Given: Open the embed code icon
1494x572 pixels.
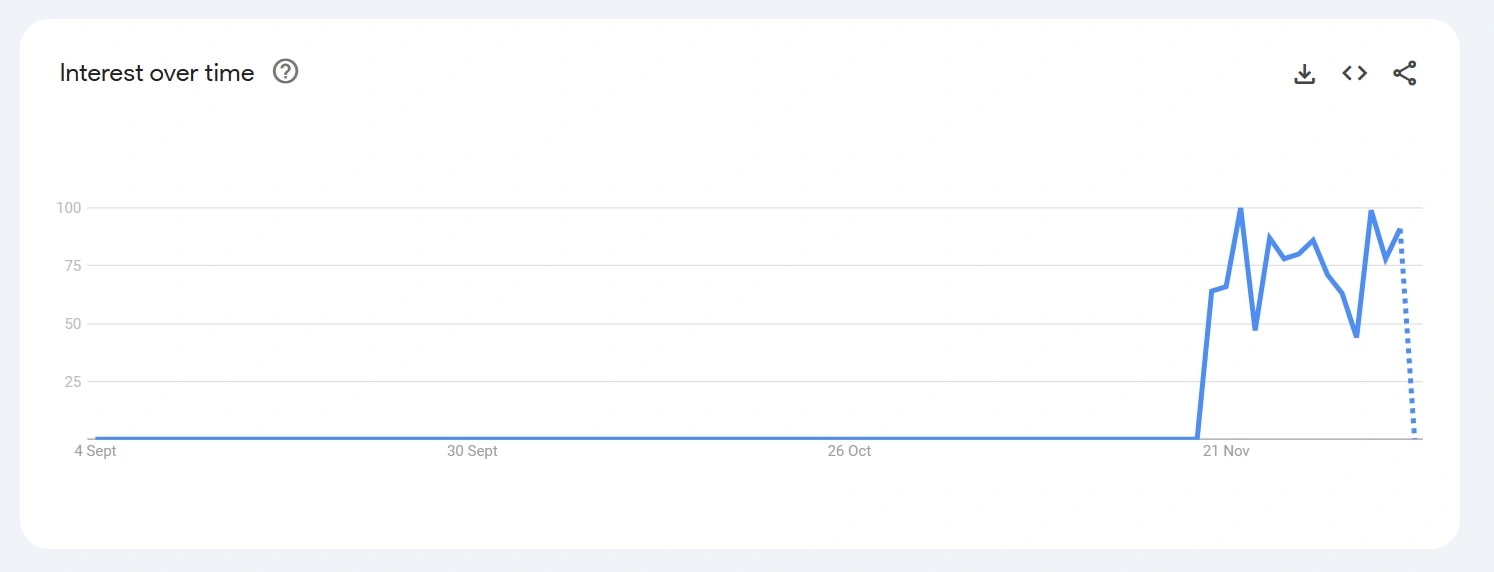Looking at the screenshot, I should (x=1354, y=73).
